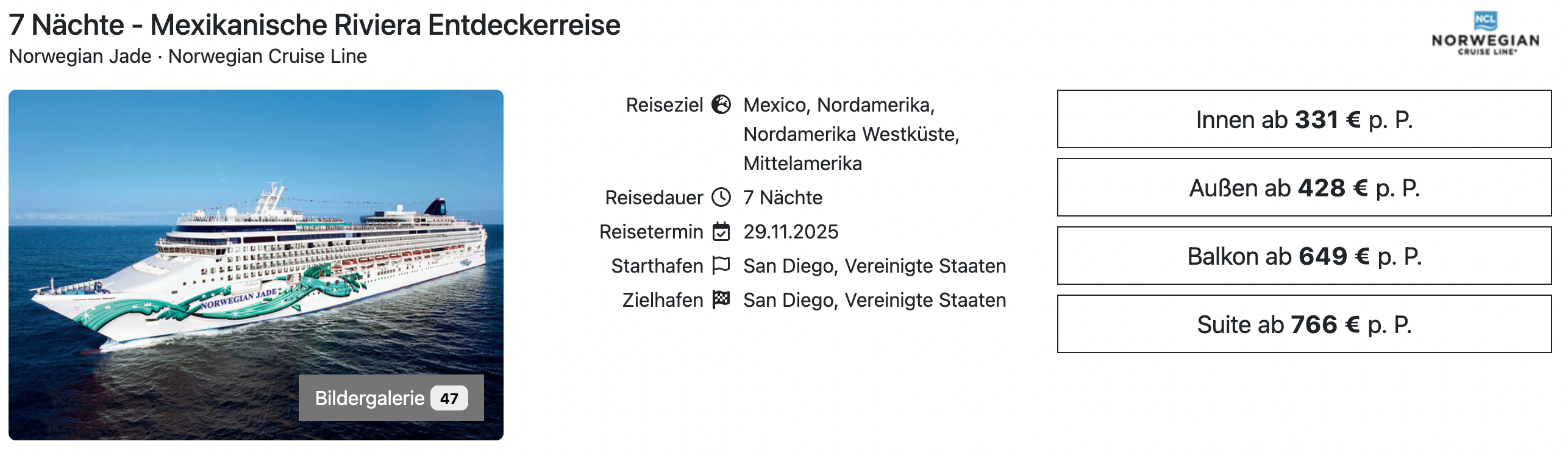Click the Norwegian Cruise Line logo
Viewport: 1568px width, 455px height.
tap(1485, 35)
